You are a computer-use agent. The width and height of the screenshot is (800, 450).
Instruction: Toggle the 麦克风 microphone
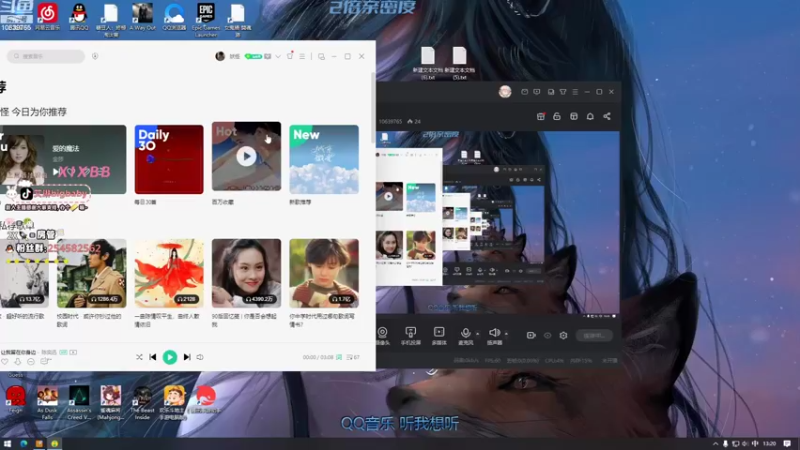pos(465,336)
